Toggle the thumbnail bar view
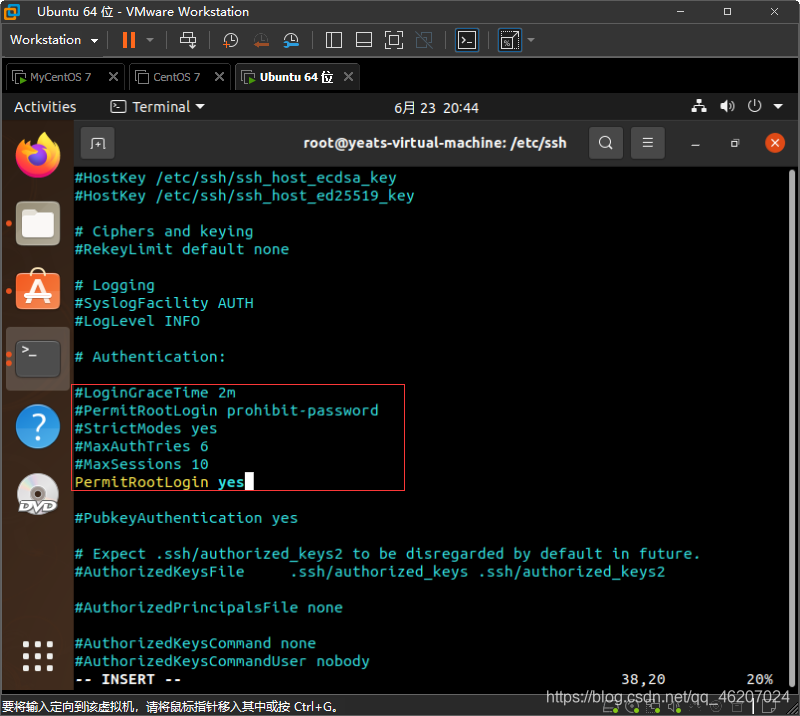The width and height of the screenshot is (800, 716). [x=364, y=40]
